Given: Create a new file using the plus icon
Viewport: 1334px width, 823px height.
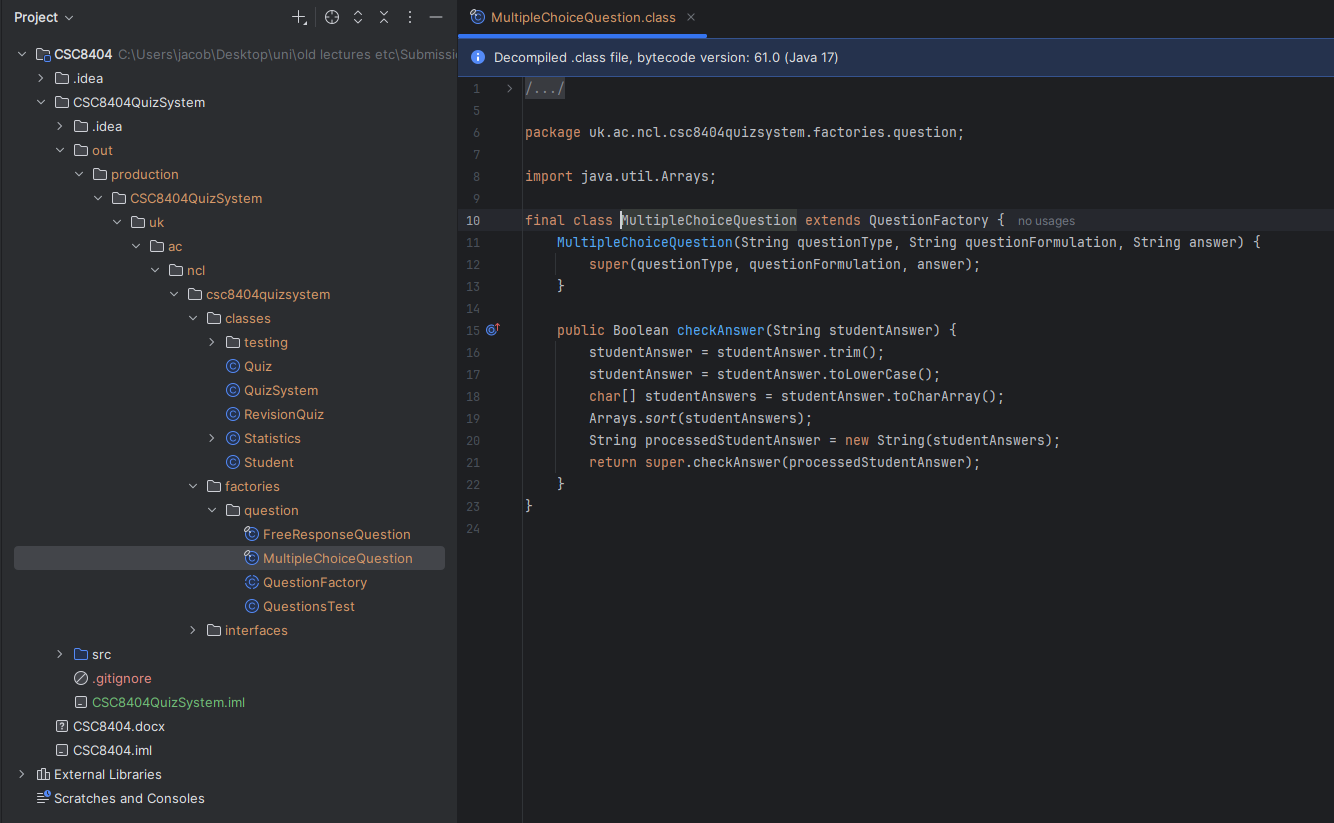Looking at the screenshot, I should pos(299,17).
